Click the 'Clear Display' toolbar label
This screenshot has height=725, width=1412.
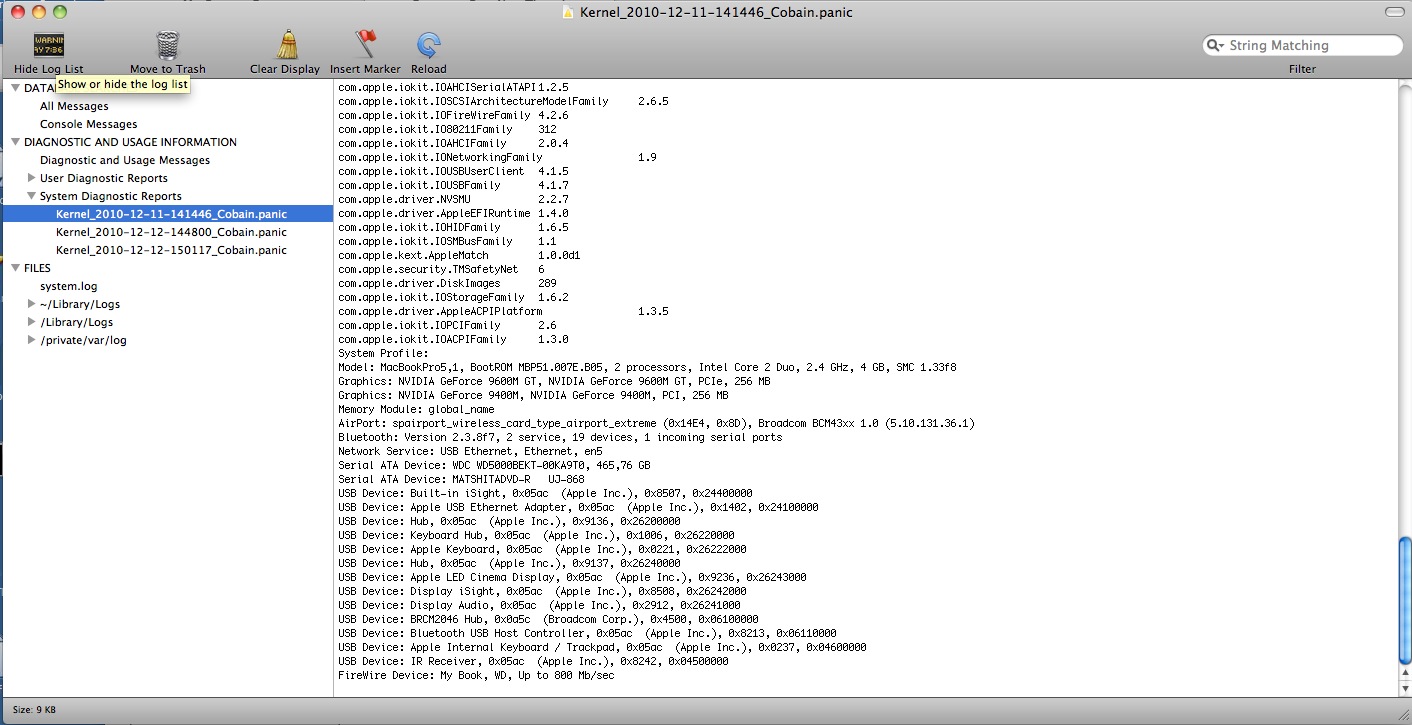point(285,69)
